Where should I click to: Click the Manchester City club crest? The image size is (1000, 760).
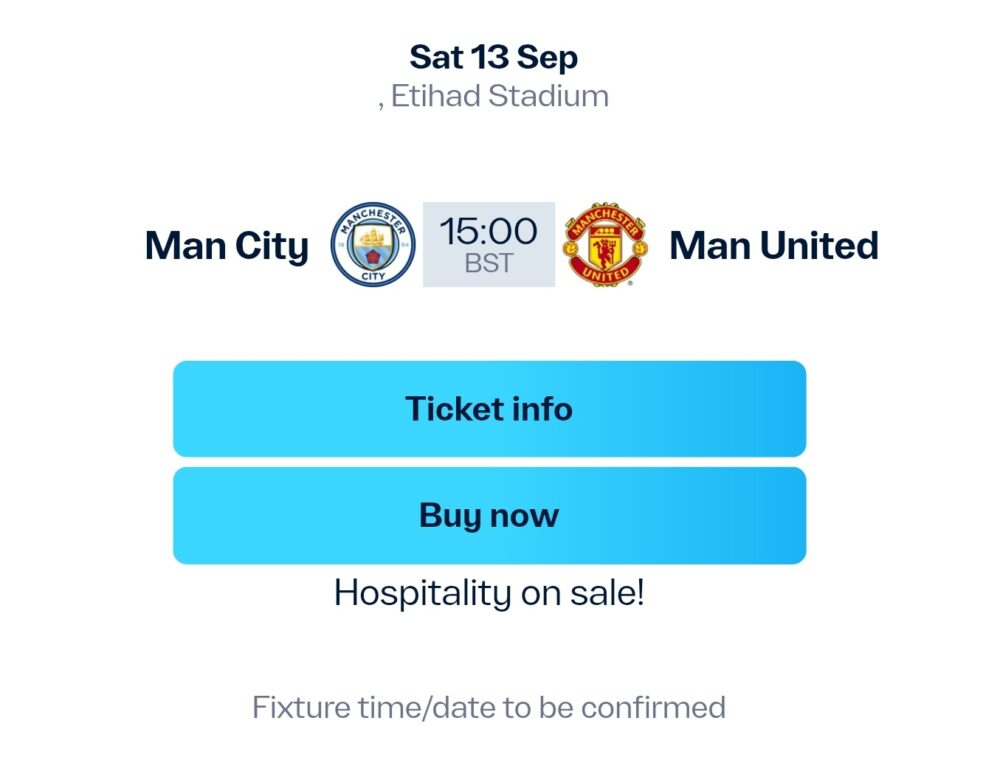point(373,244)
